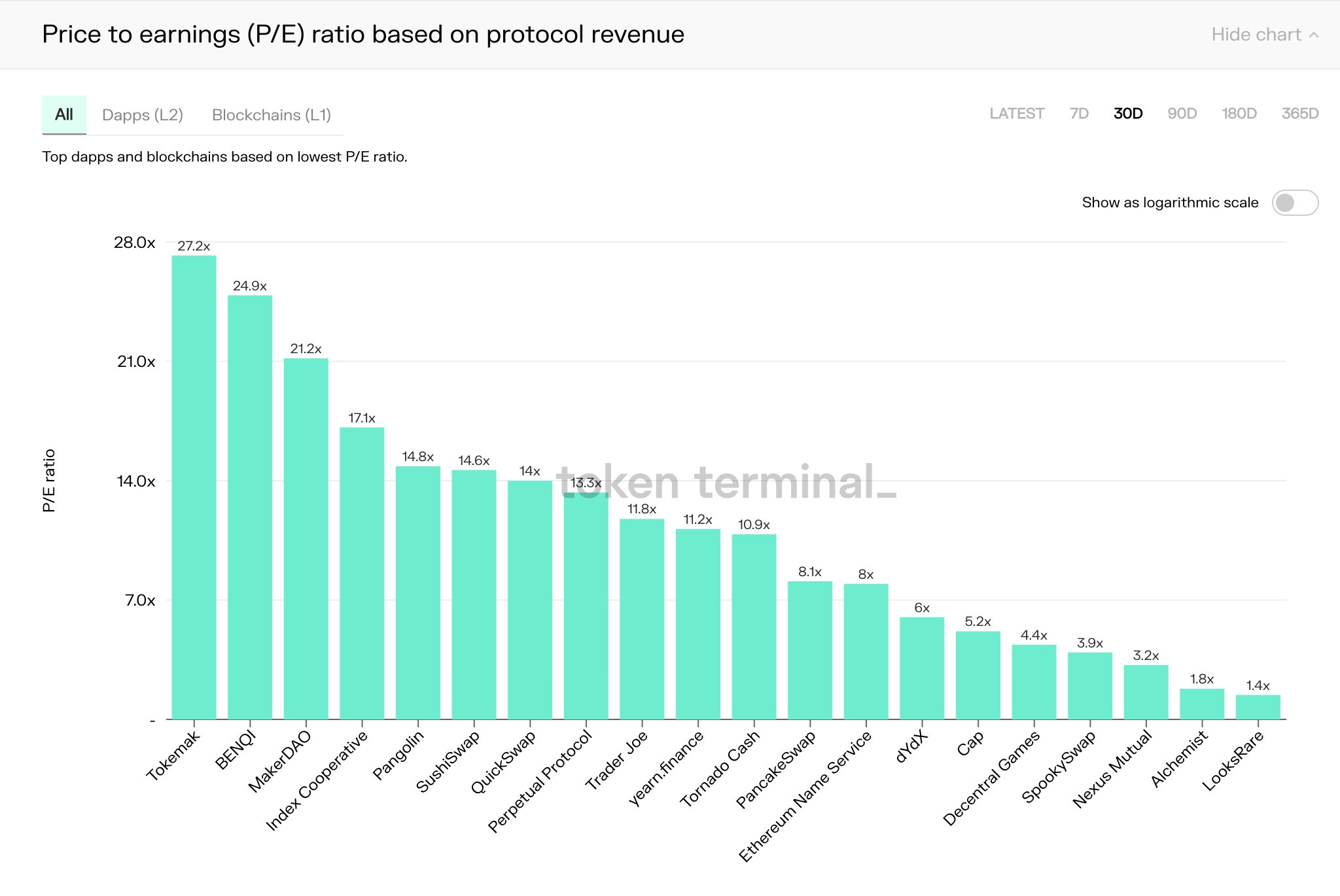Click the 7.0x y-axis tick label
Image resolution: width=1340 pixels, height=896 pixels.
[139, 600]
